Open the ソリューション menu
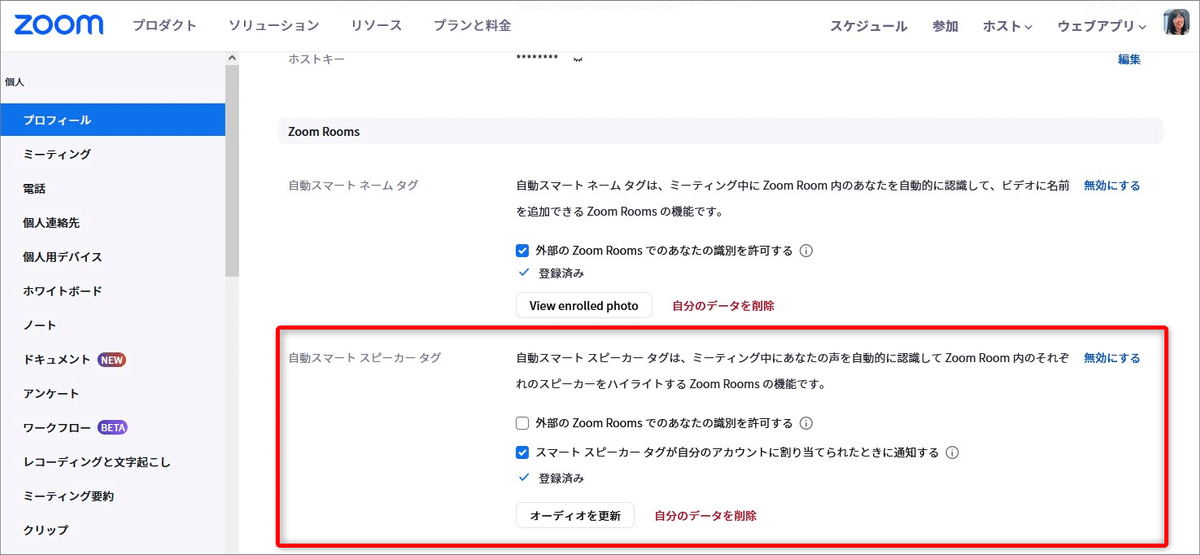This screenshot has height=555, width=1200. point(274,25)
